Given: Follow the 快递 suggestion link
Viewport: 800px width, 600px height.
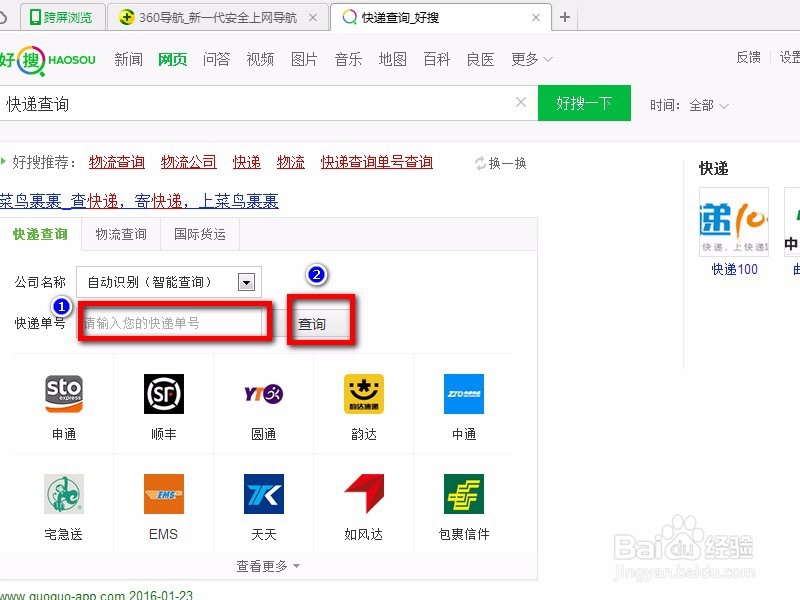Looking at the screenshot, I should 247,162.
